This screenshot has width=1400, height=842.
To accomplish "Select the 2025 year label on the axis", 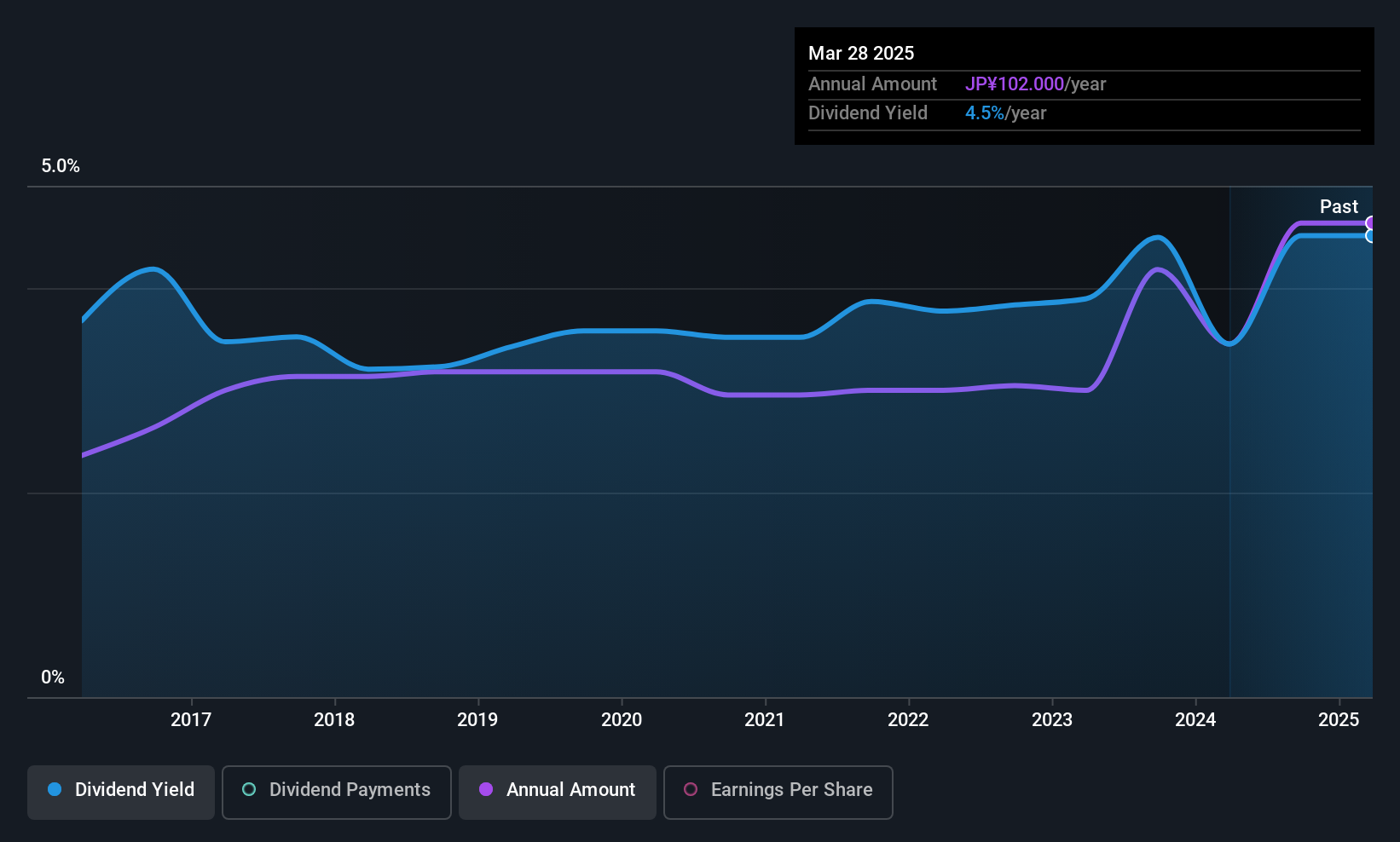I will click(x=1339, y=719).
